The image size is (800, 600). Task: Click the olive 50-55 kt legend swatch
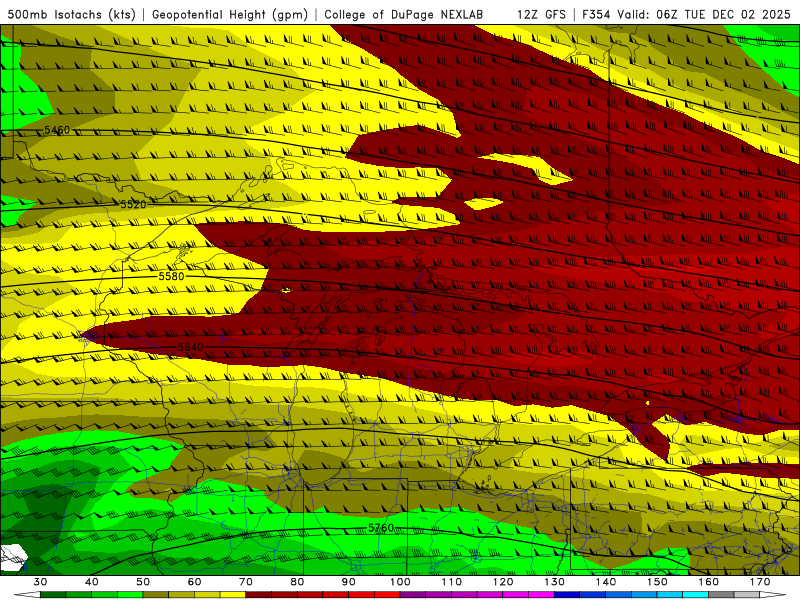point(156,595)
